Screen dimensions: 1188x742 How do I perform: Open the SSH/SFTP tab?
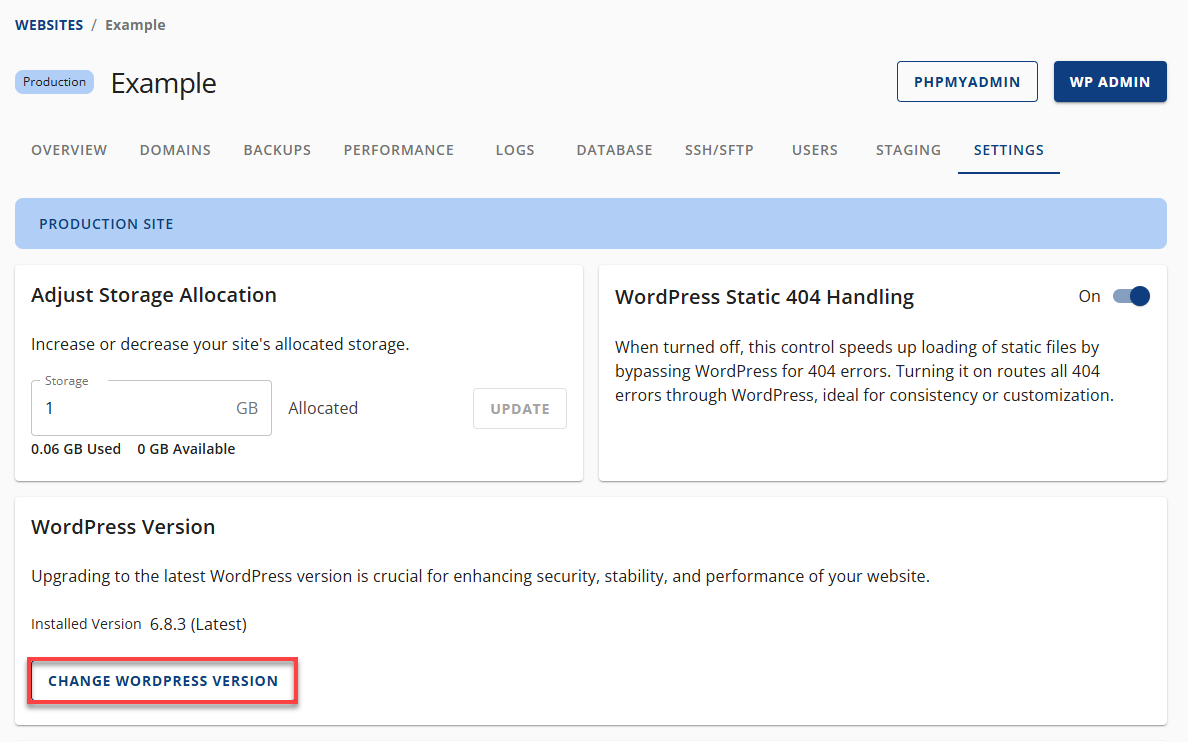[719, 149]
